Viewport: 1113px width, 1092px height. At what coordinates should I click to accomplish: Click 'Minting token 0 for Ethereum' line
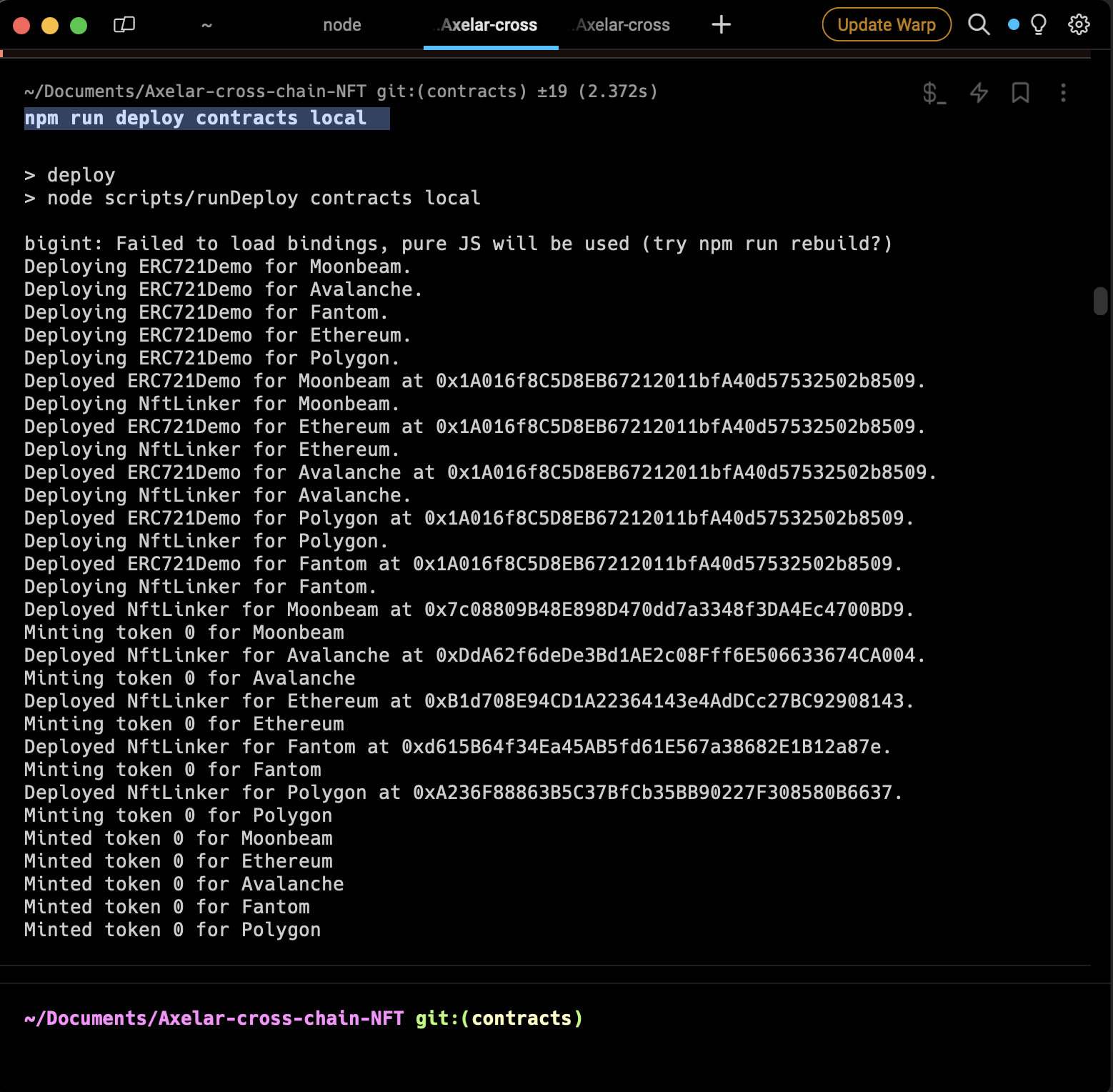click(184, 724)
